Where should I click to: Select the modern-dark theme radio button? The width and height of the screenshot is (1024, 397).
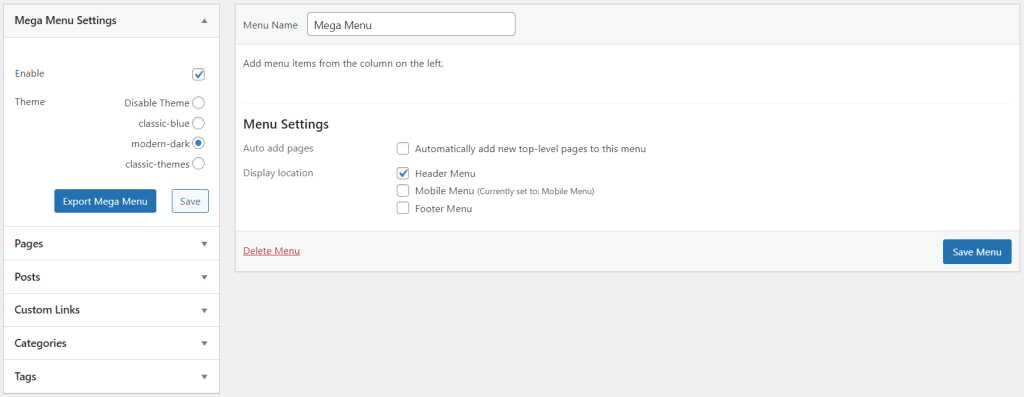(x=199, y=143)
